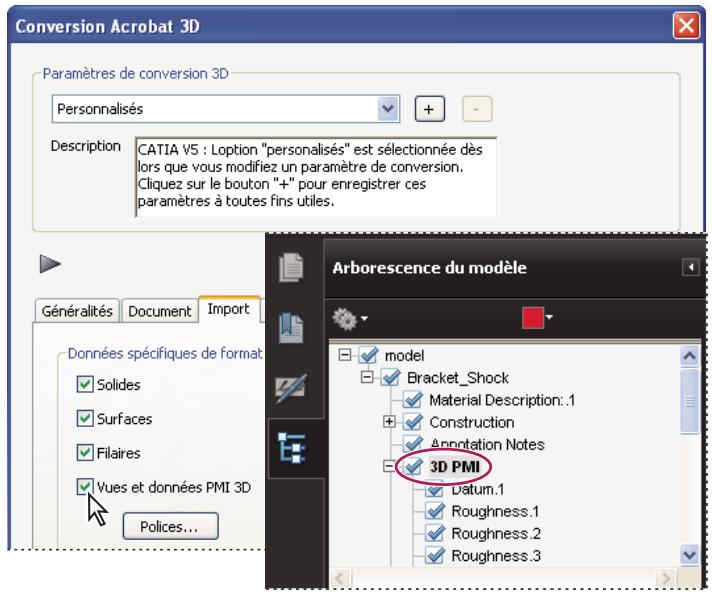Collapse the Arborescence du modèle panel arrow
Viewport: 712px width, 592px height.
(691, 267)
